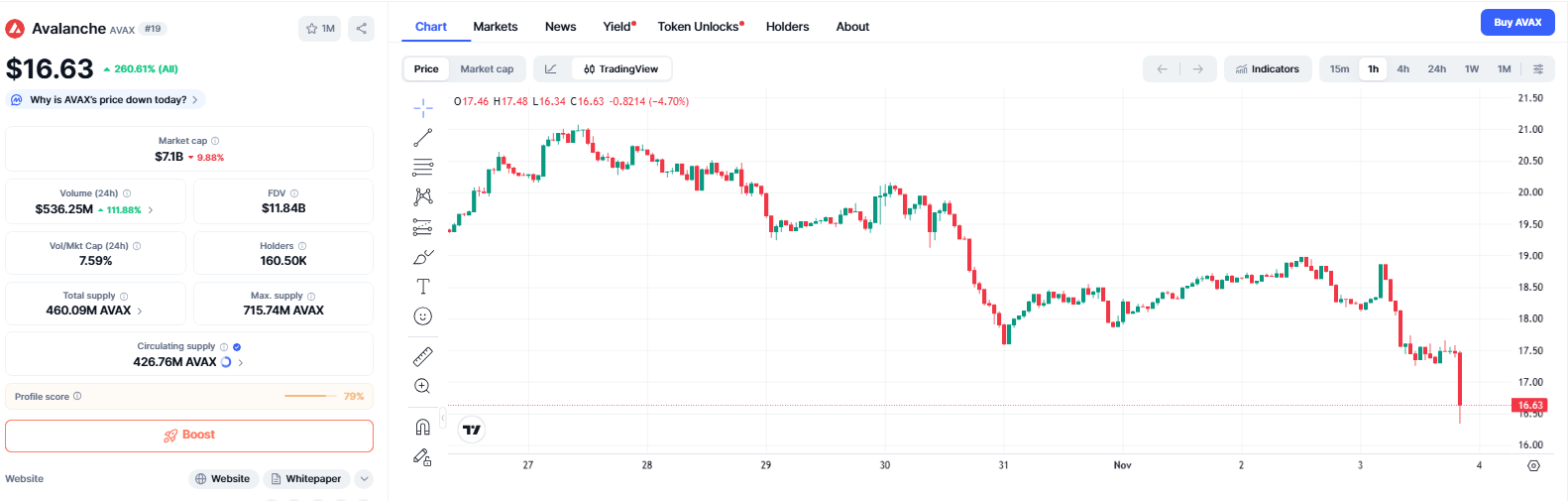Enable the magnet snap mode
The image size is (1568, 501).
(422, 427)
